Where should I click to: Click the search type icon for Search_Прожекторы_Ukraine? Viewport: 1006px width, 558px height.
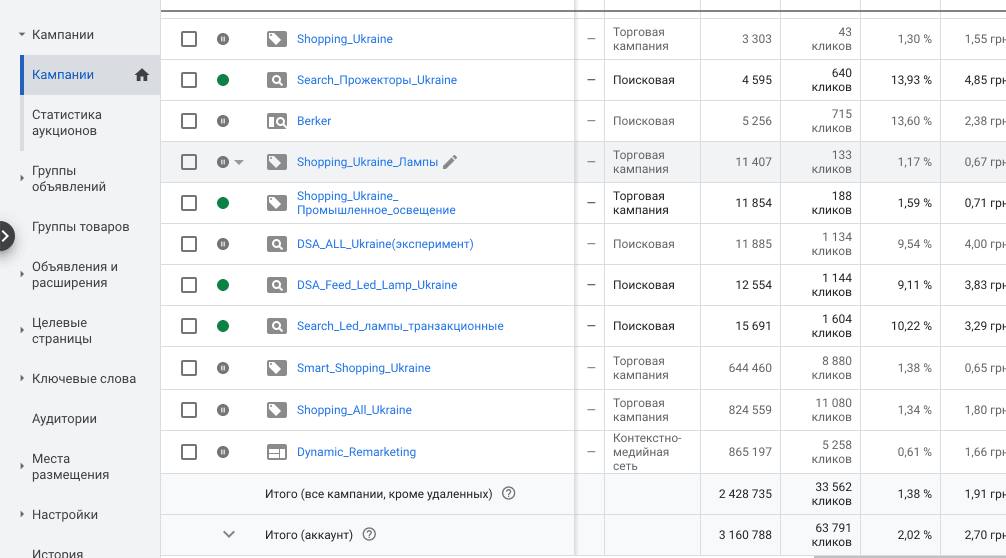pos(277,80)
